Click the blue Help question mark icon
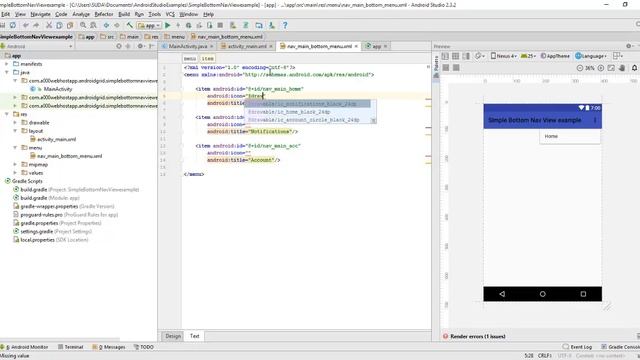The height and width of the screenshot is (360, 640). (285, 25)
